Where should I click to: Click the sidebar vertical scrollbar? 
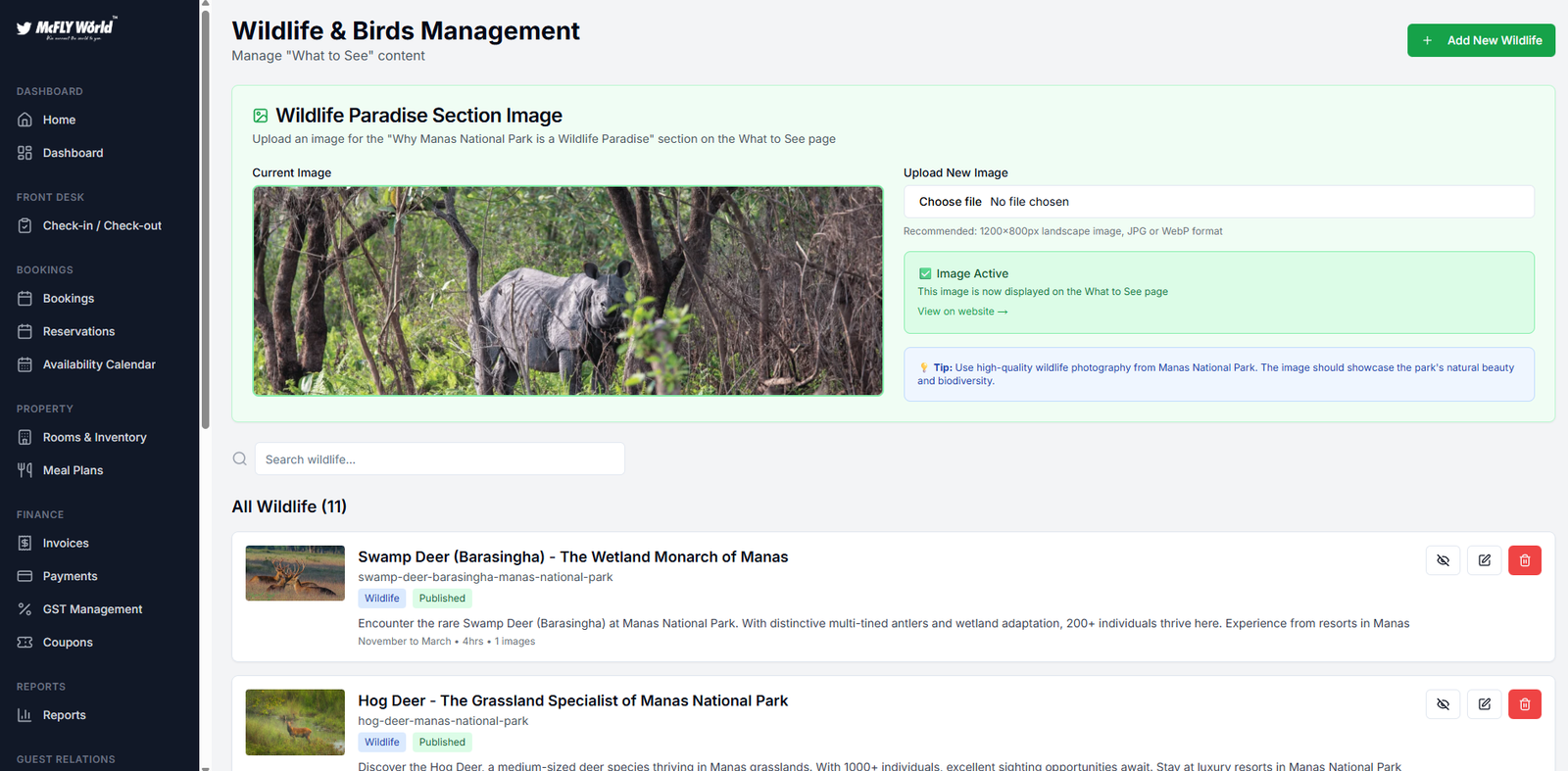point(205,216)
